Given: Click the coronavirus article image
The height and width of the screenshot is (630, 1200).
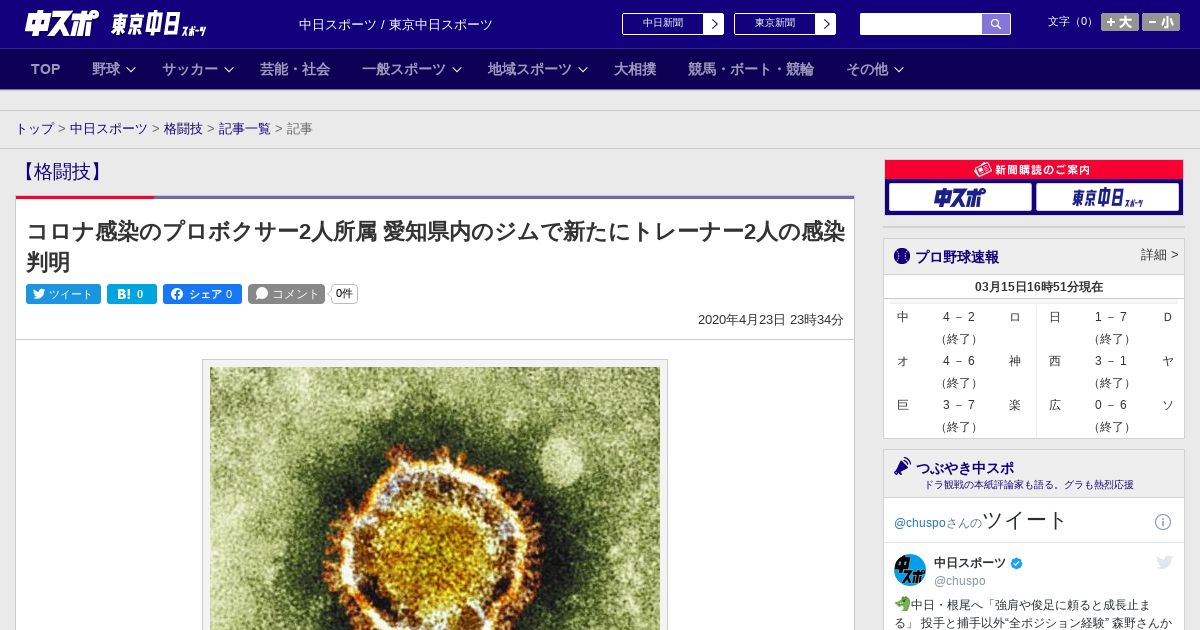Looking at the screenshot, I should point(435,497).
